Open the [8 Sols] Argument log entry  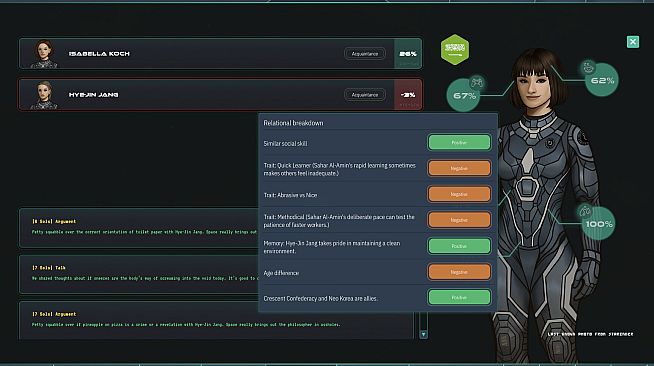pyautogui.click(x=139, y=228)
